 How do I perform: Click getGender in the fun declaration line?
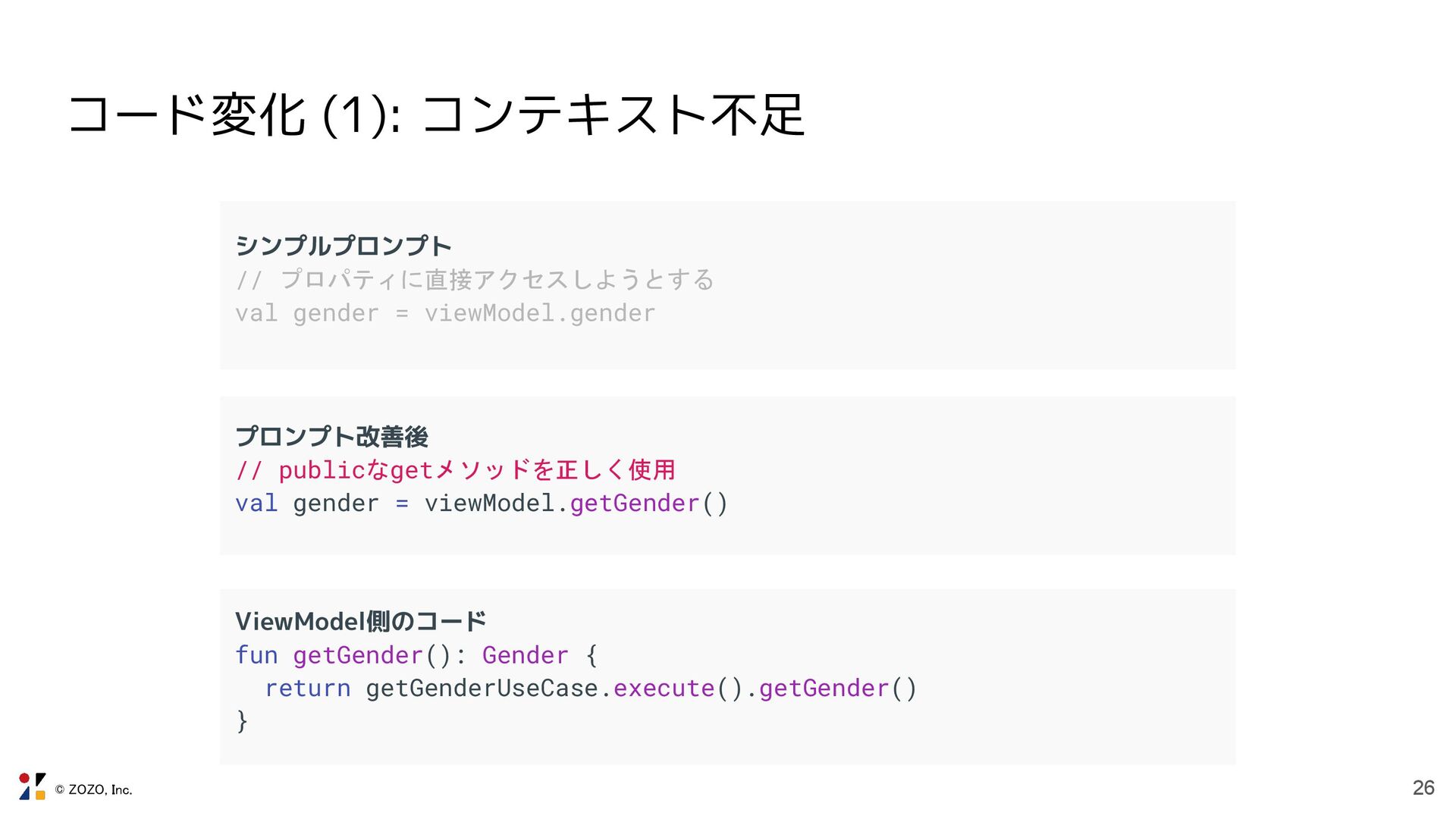[357, 655]
